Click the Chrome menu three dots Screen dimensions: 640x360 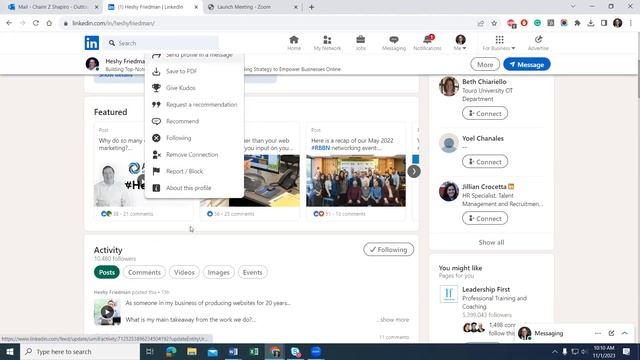click(x=631, y=23)
